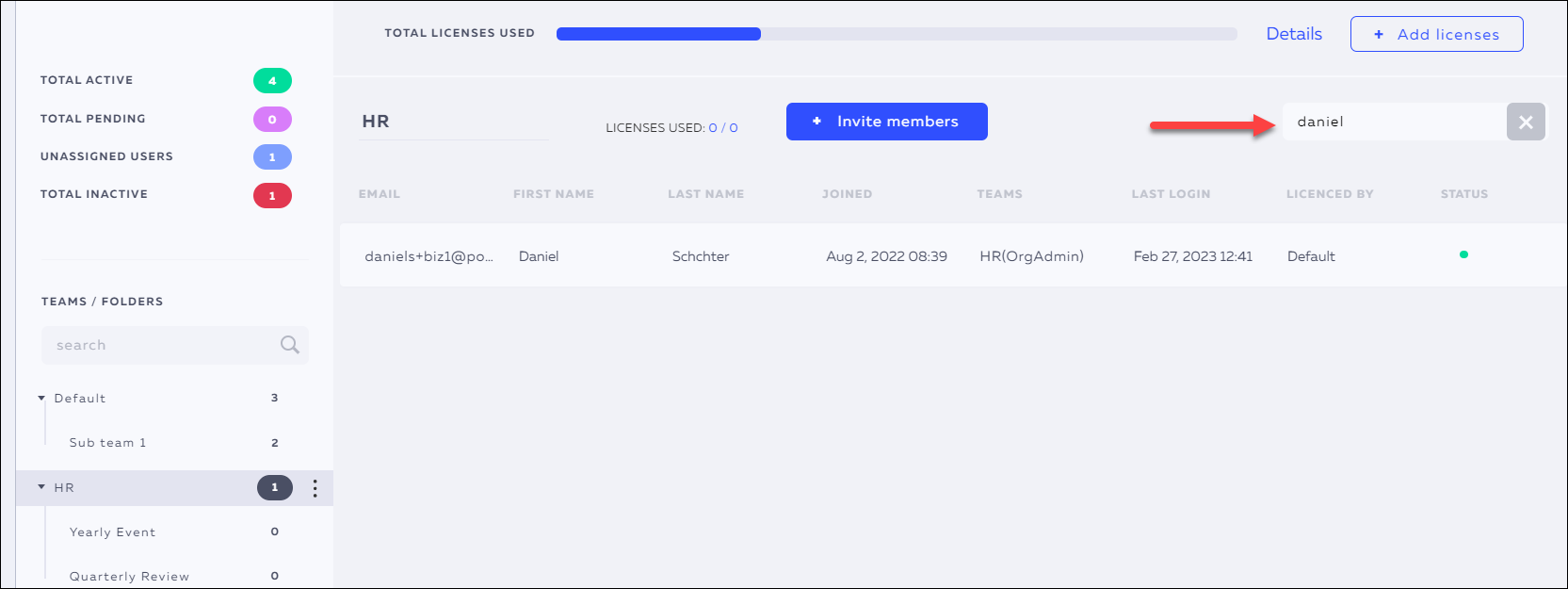Click the Aug 2, 2022 08:39 joined date
Viewport: 1568px width, 589px height.
(x=886, y=256)
